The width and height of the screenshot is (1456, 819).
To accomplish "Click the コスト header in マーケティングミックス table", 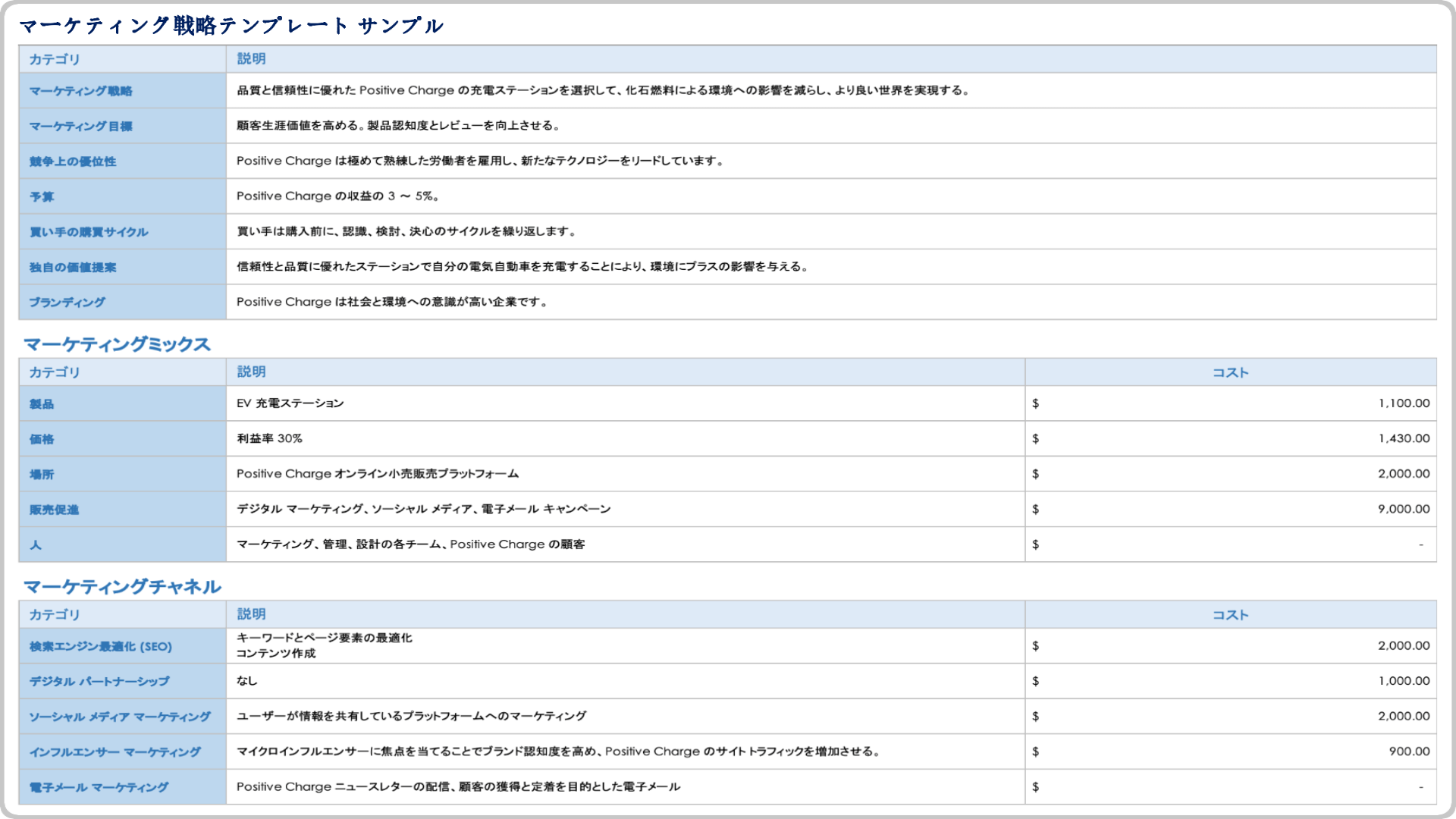I will point(1230,372).
